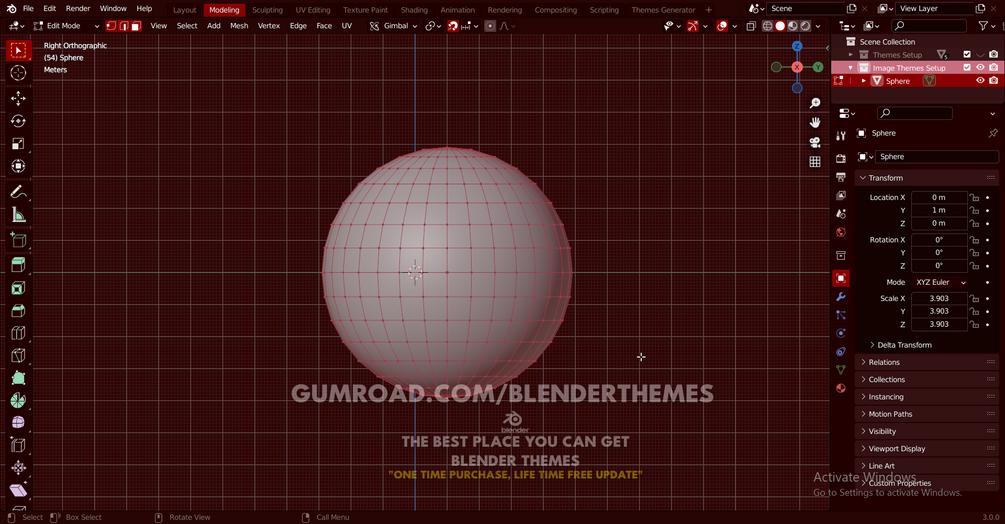The width and height of the screenshot is (1005, 524).
Task: Enable face select mode
Action: 136,26
